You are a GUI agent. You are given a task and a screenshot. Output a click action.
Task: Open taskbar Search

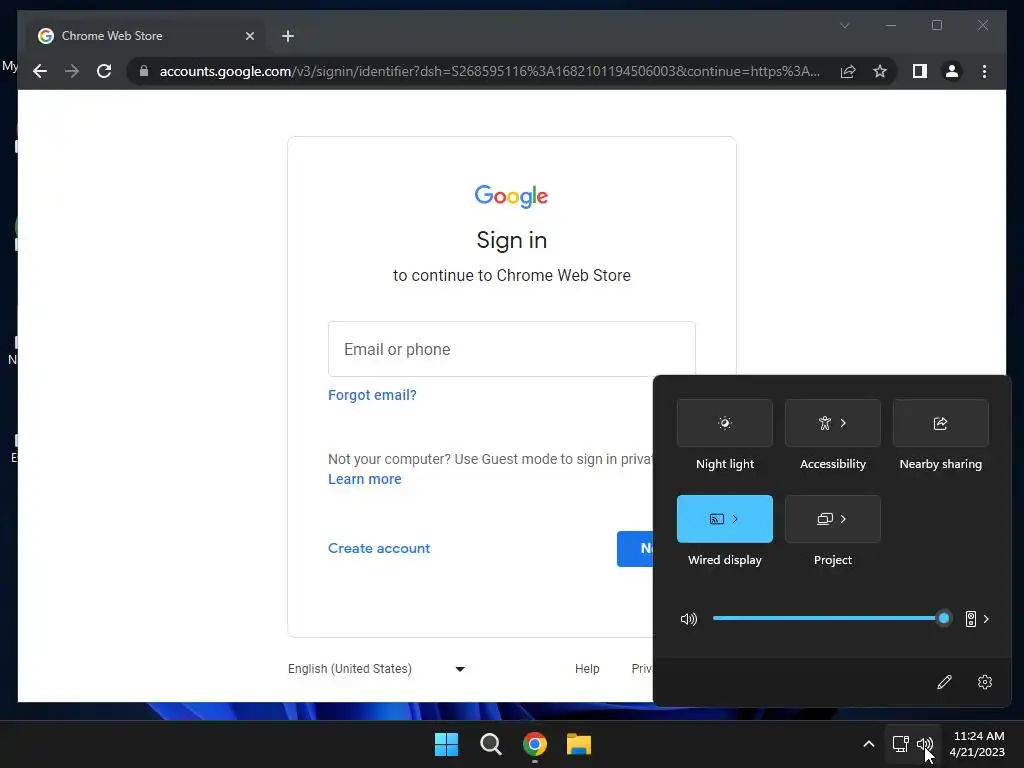[x=490, y=744]
